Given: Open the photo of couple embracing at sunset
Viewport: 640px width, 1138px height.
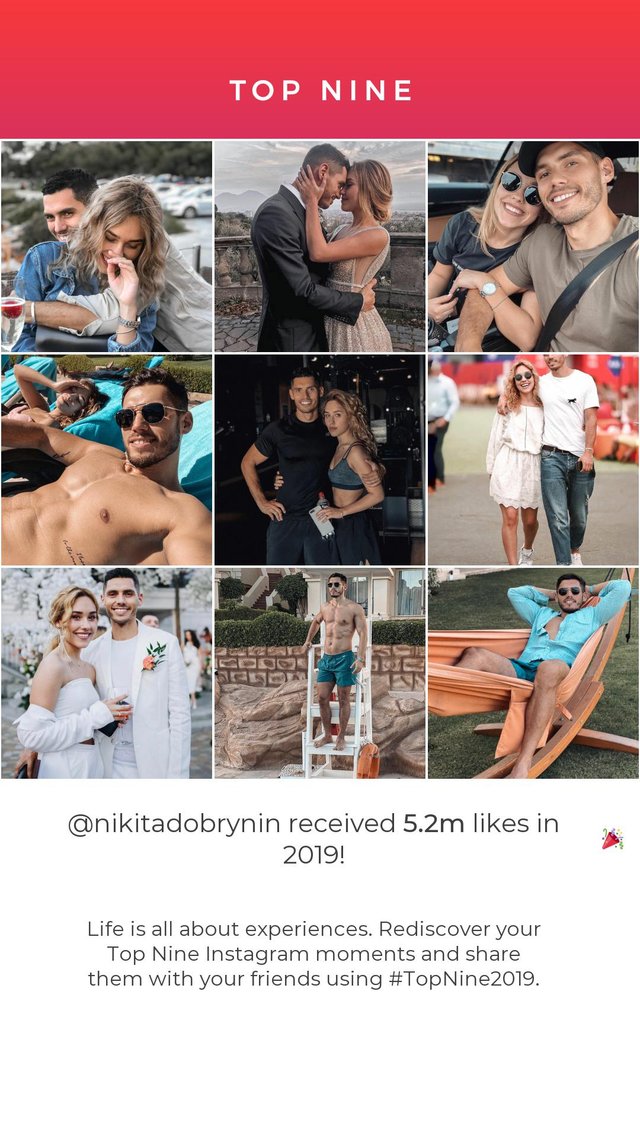Looking at the screenshot, I should [320, 246].
